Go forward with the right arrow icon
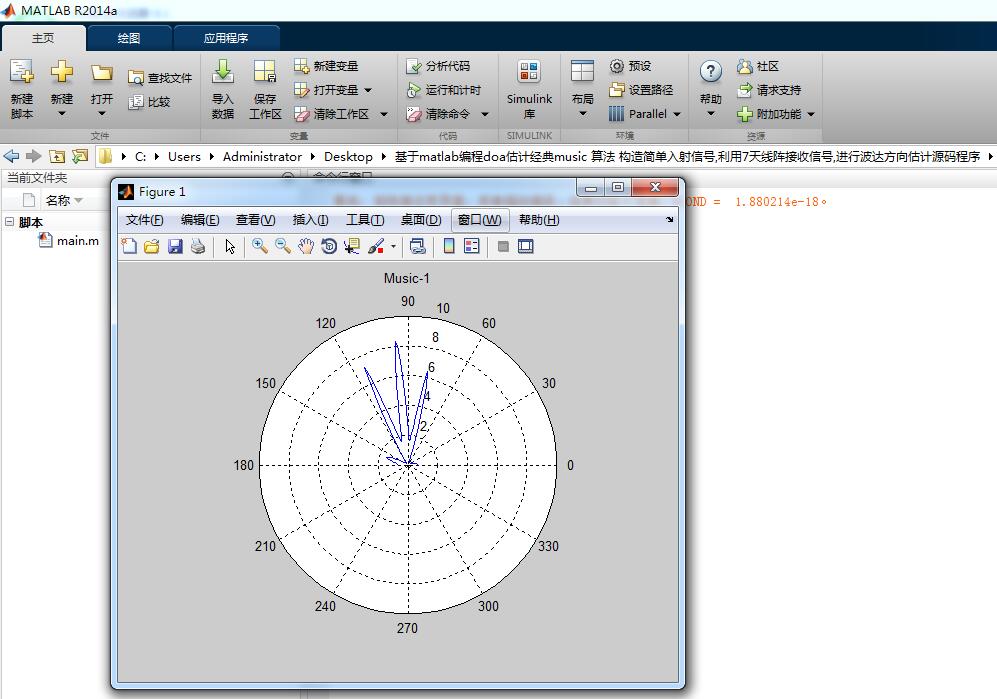The image size is (997, 699). pos(34,156)
